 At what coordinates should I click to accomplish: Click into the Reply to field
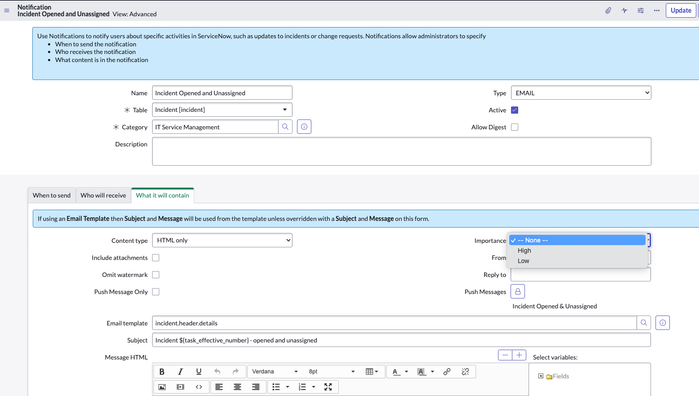(x=580, y=275)
